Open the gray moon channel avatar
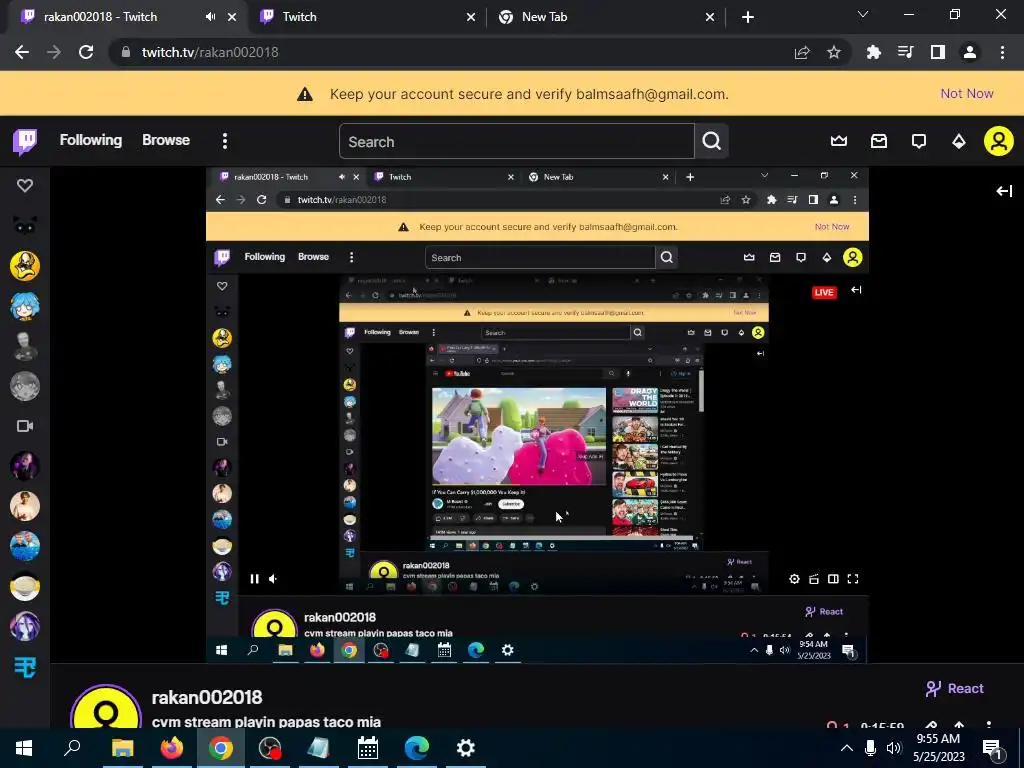The height and width of the screenshot is (768, 1024). 25,386
